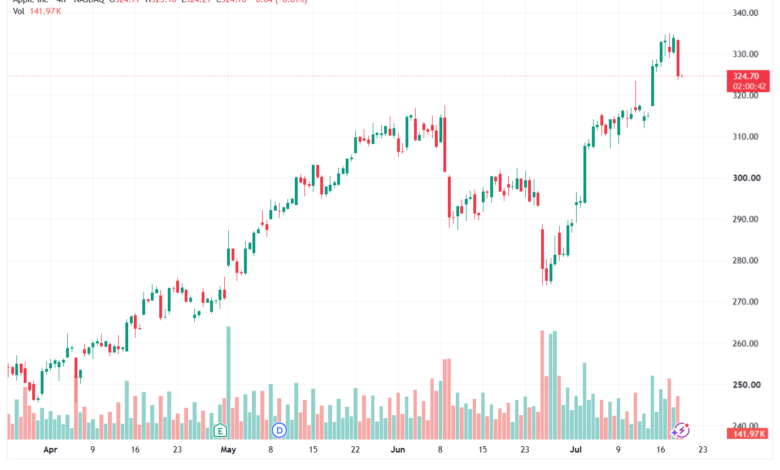Open the purple lightning bolt icon
This screenshot has height=470, width=780.
point(681,430)
